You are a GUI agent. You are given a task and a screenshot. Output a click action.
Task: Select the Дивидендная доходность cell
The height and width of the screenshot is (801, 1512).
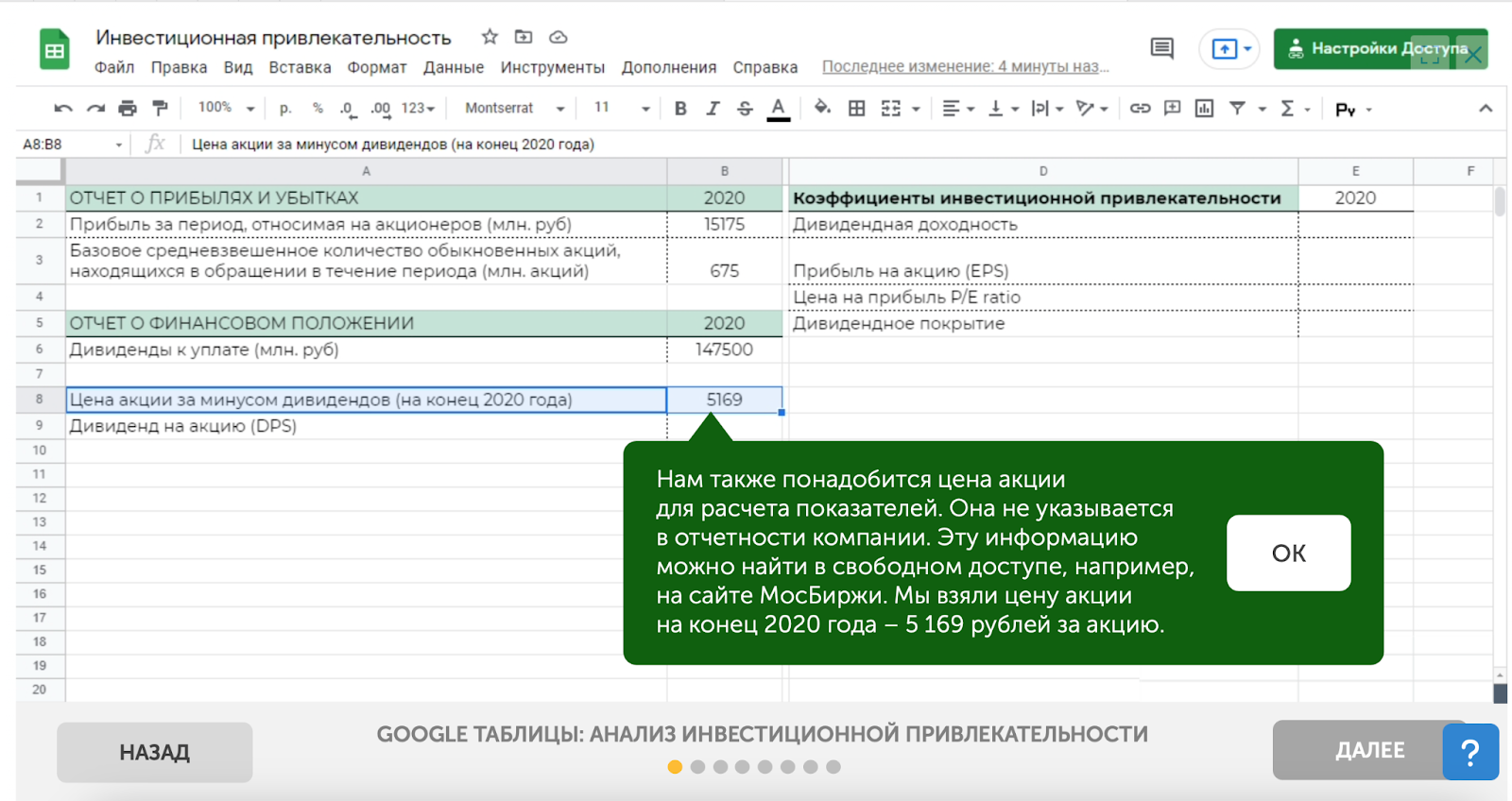[x=1043, y=225]
